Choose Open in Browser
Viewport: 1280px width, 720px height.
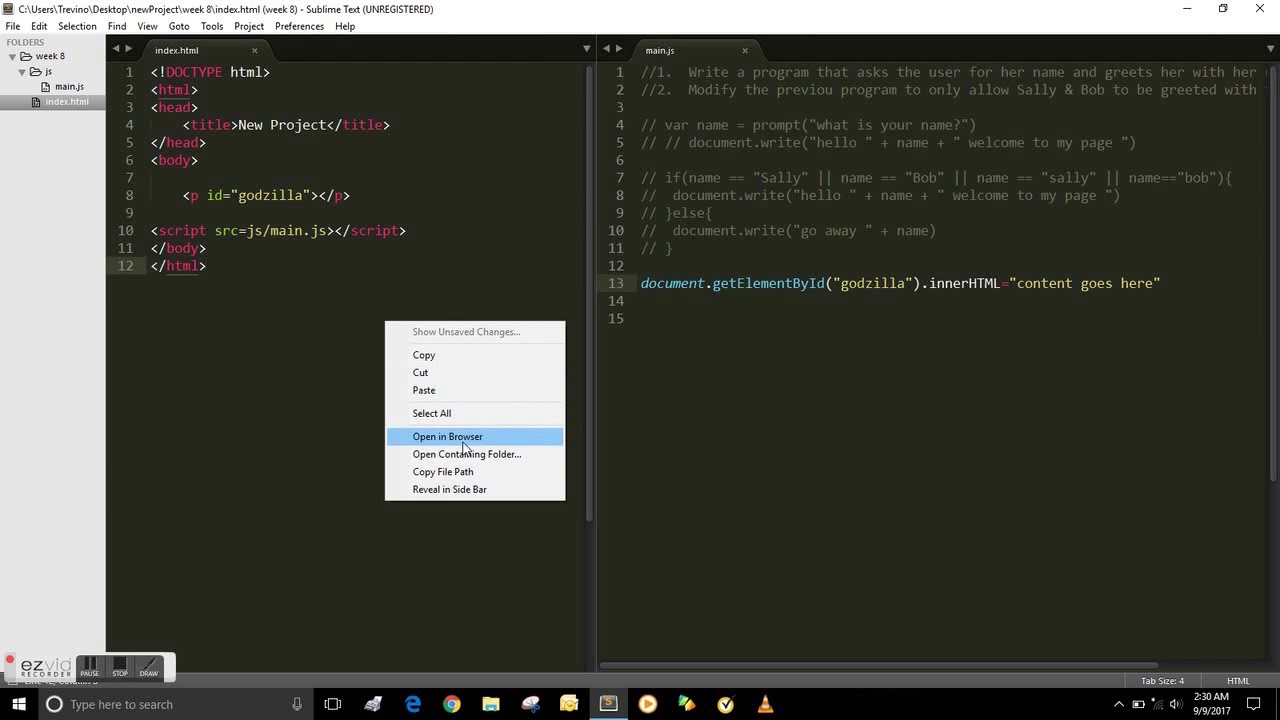(475, 437)
